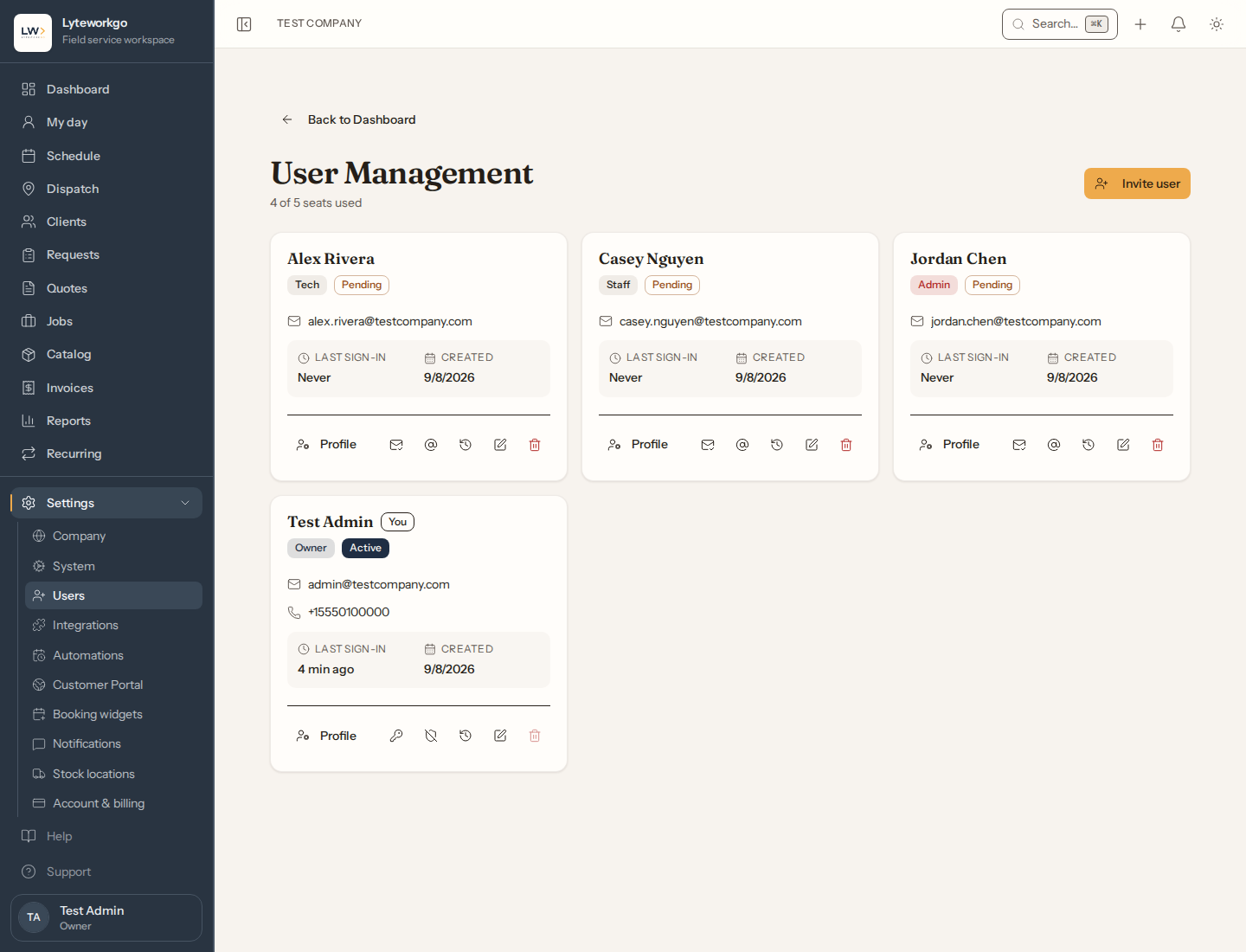
Task: Open Test Admin account menu at sidebar bottom
Action: (106, 917)
